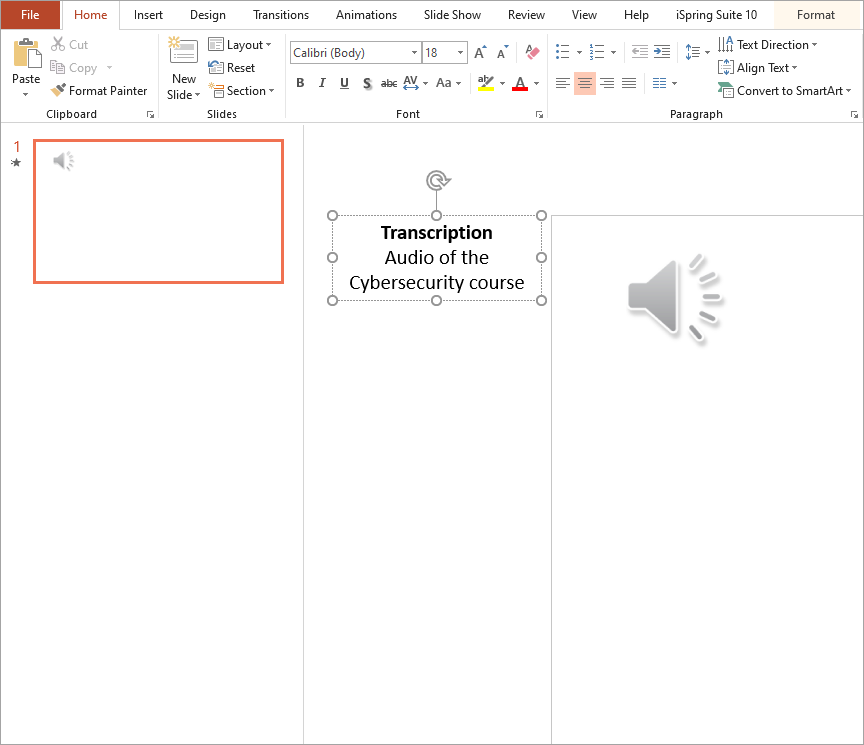The width and height of the screenshot is (864, 745).
Task: Toggle bold on the selected text
Action: pyautogui.click(x=300, y=83)
